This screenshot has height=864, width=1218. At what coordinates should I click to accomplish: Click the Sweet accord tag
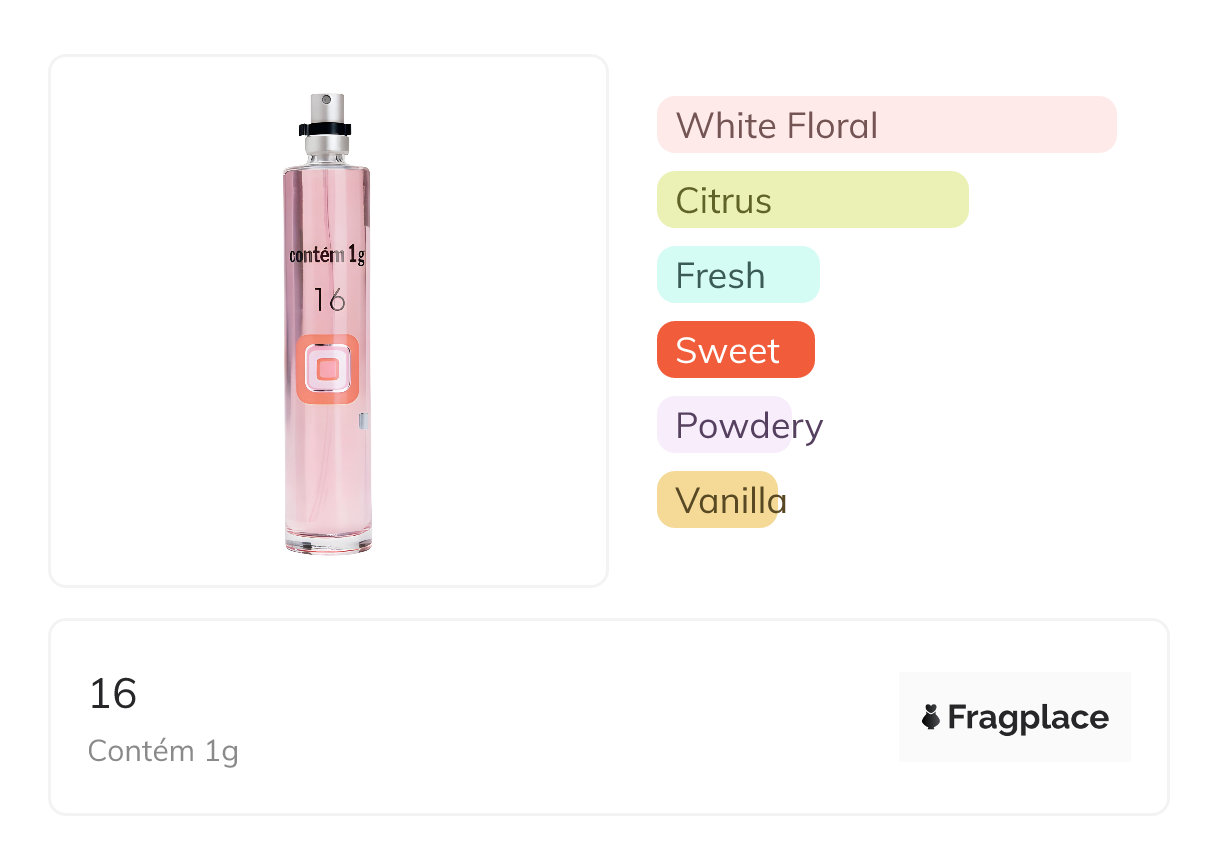(735, 350)
